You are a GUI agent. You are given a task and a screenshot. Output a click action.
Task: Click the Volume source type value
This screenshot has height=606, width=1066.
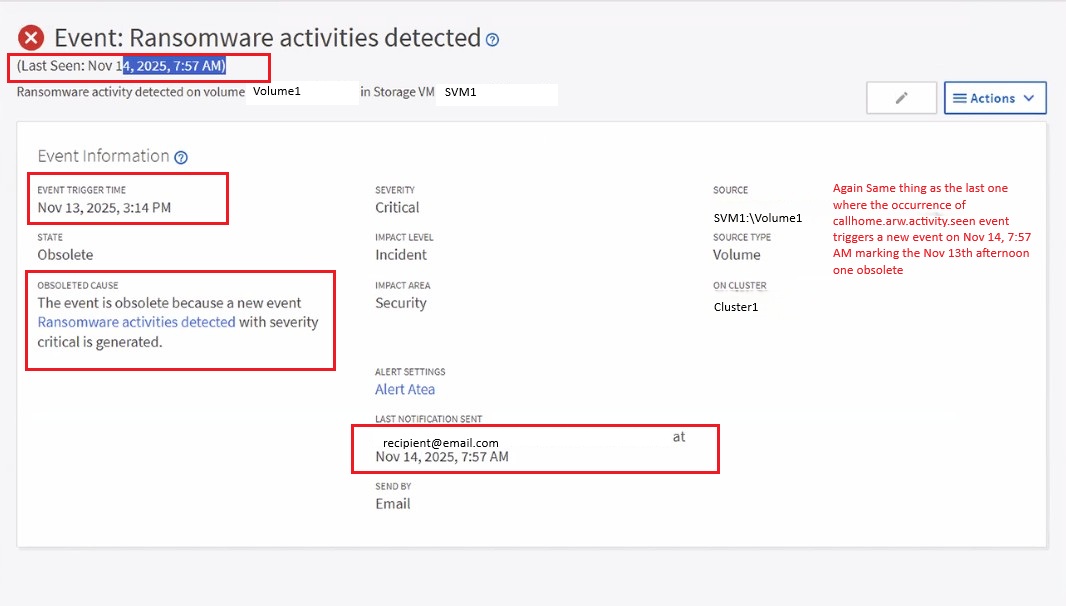737,255
